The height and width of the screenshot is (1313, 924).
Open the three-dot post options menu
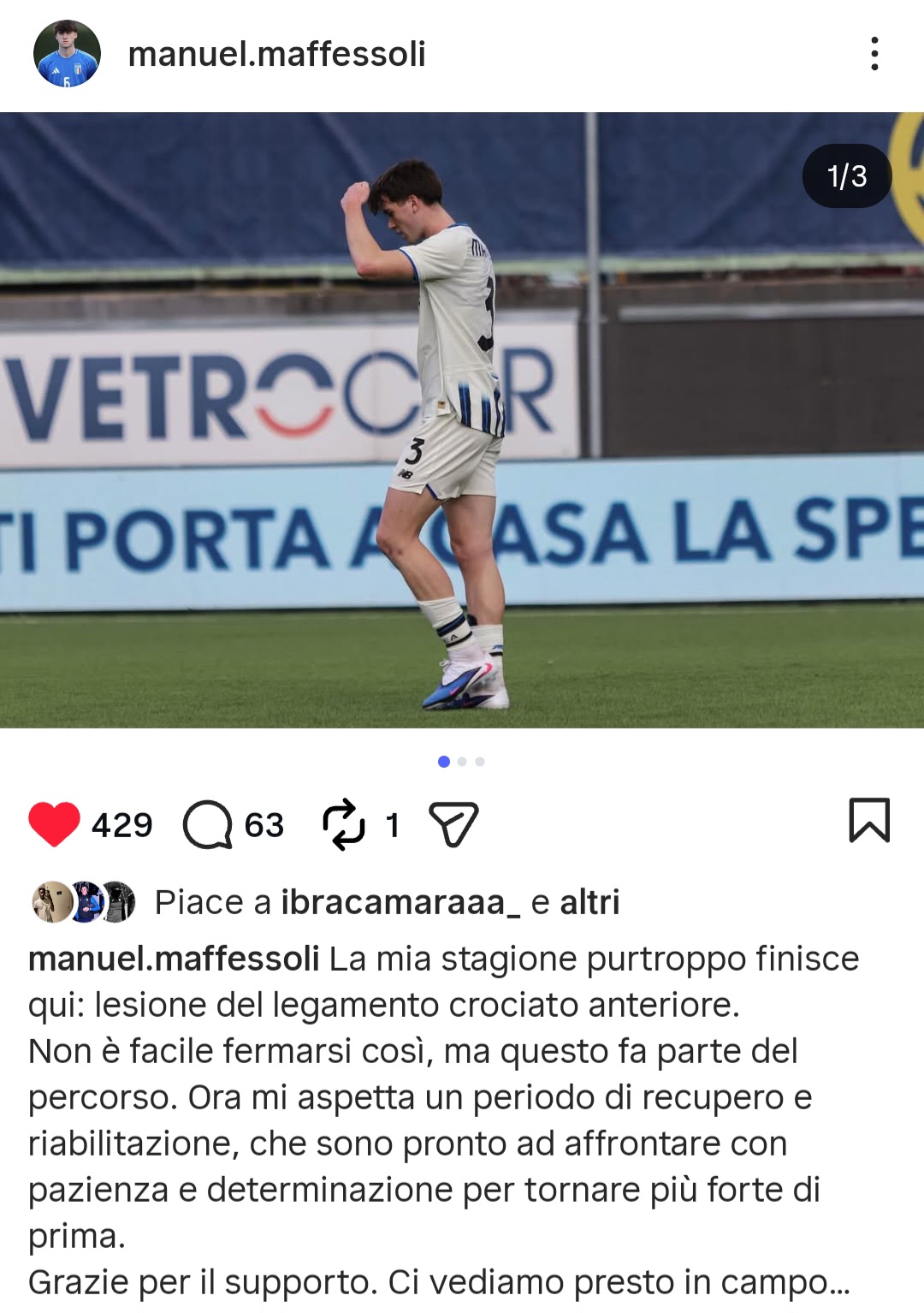874,54
